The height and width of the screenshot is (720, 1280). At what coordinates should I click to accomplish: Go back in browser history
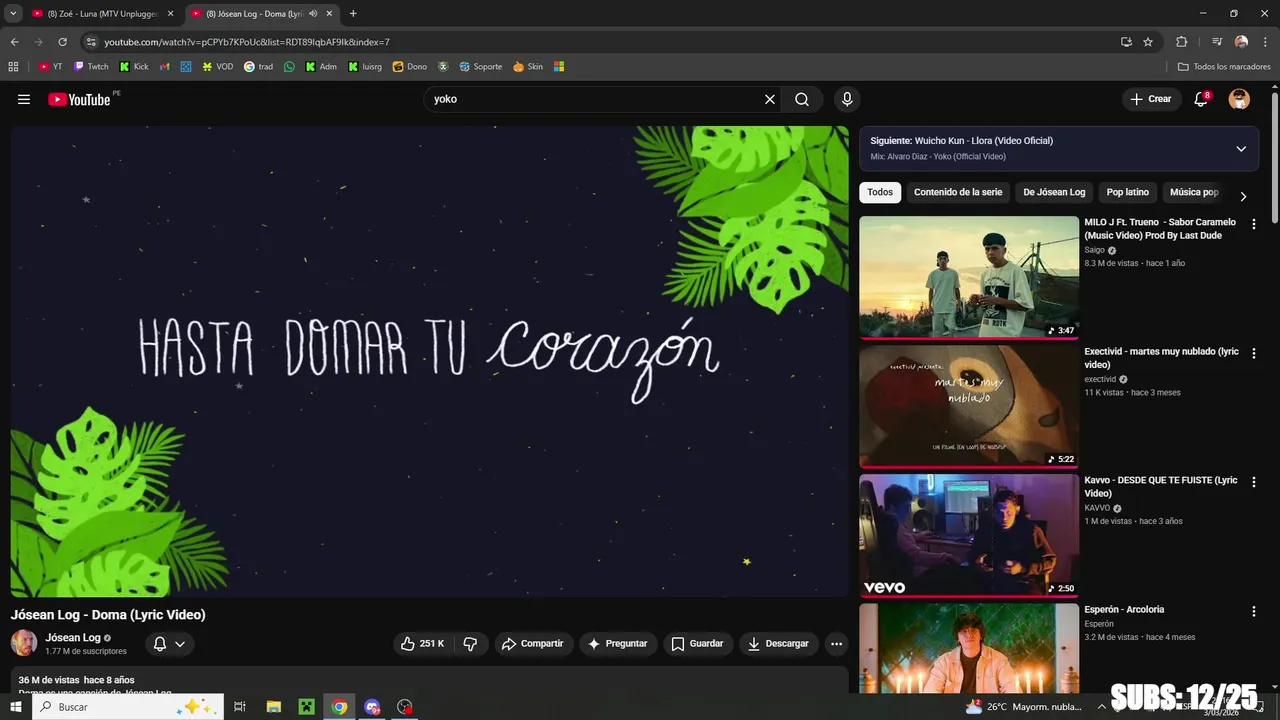point(14,42)
